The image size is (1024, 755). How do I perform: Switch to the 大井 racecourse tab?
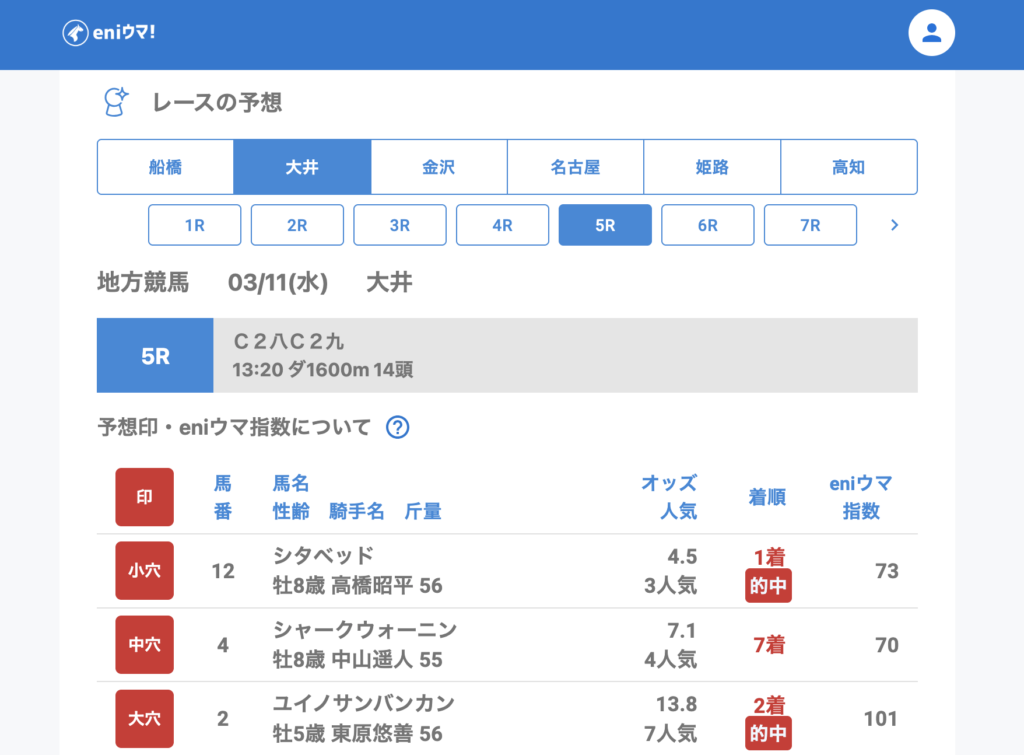tap(302, 167)
